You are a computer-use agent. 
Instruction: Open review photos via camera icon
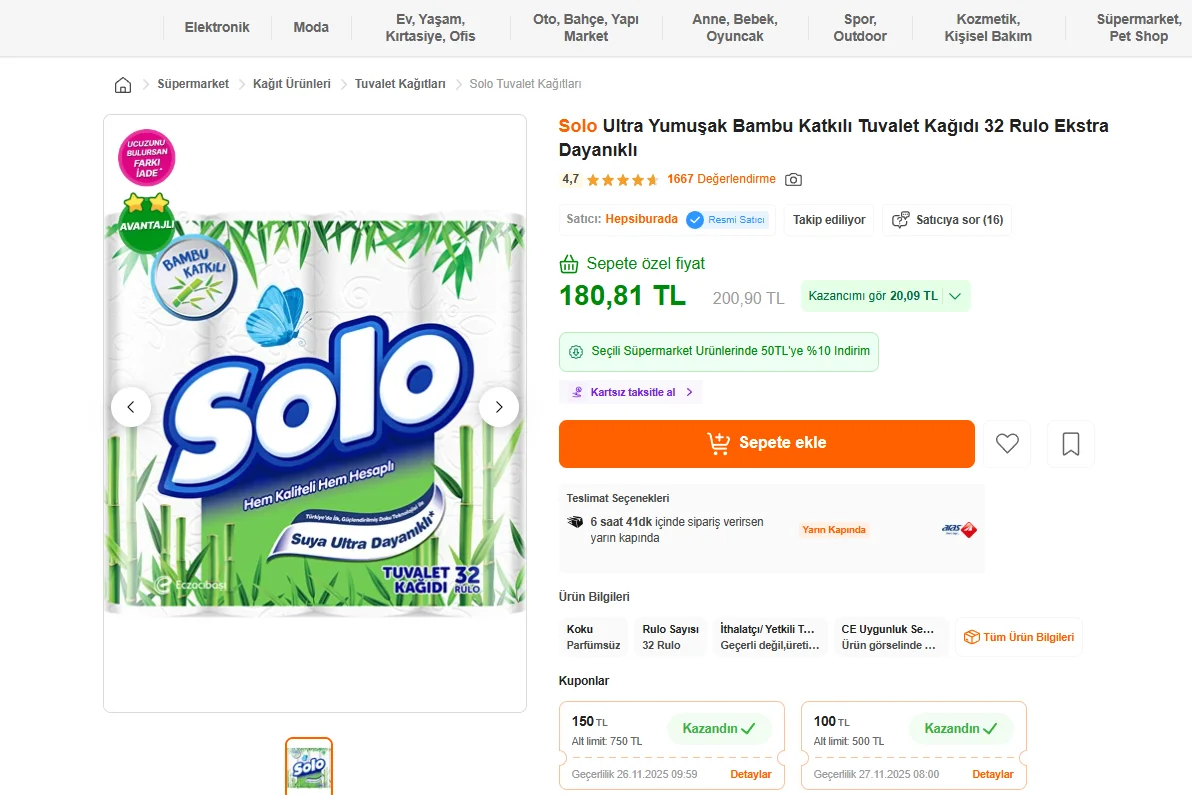[x=793, y=180]
